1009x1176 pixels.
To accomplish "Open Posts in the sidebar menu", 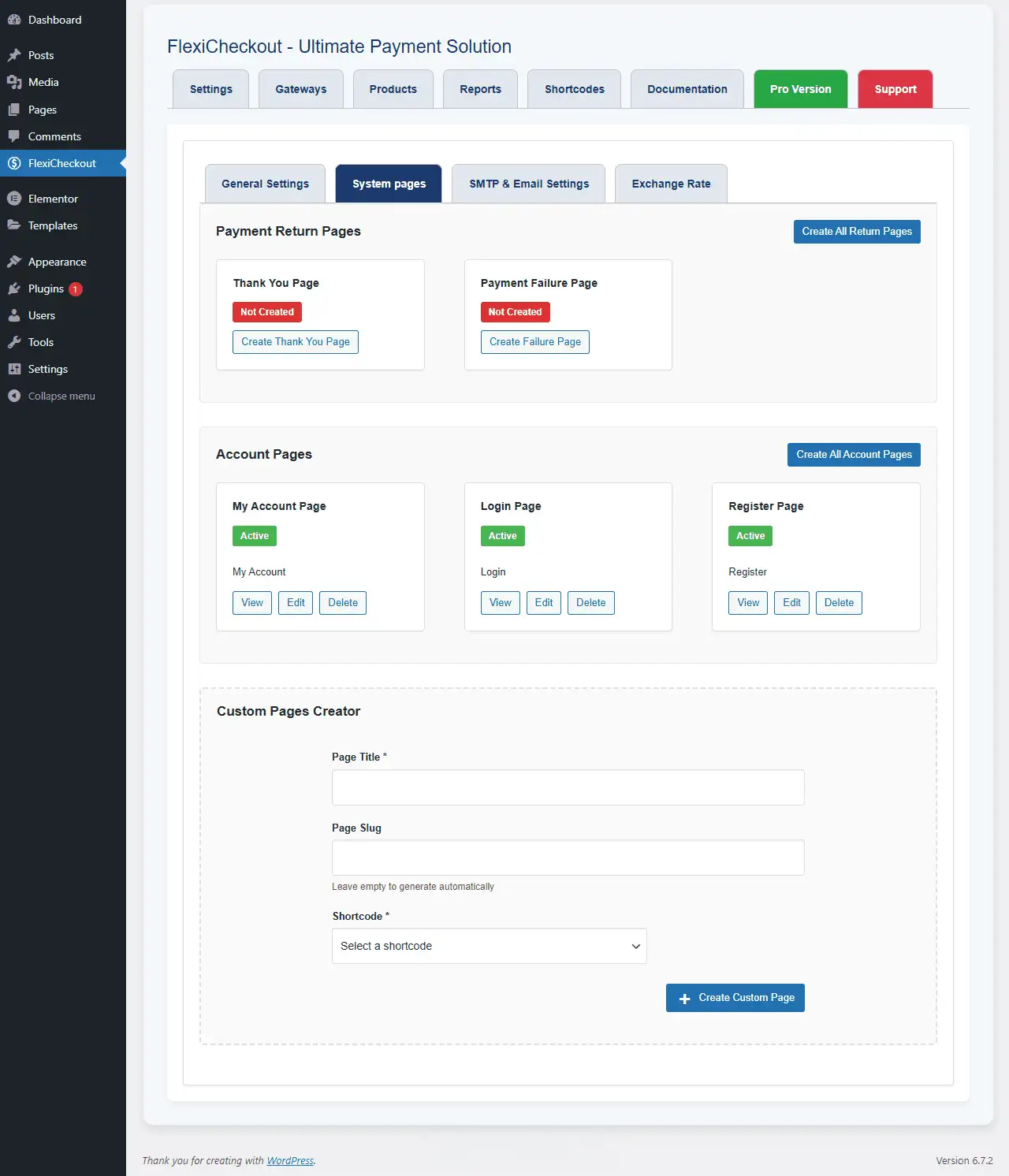I will coord(63,55).
